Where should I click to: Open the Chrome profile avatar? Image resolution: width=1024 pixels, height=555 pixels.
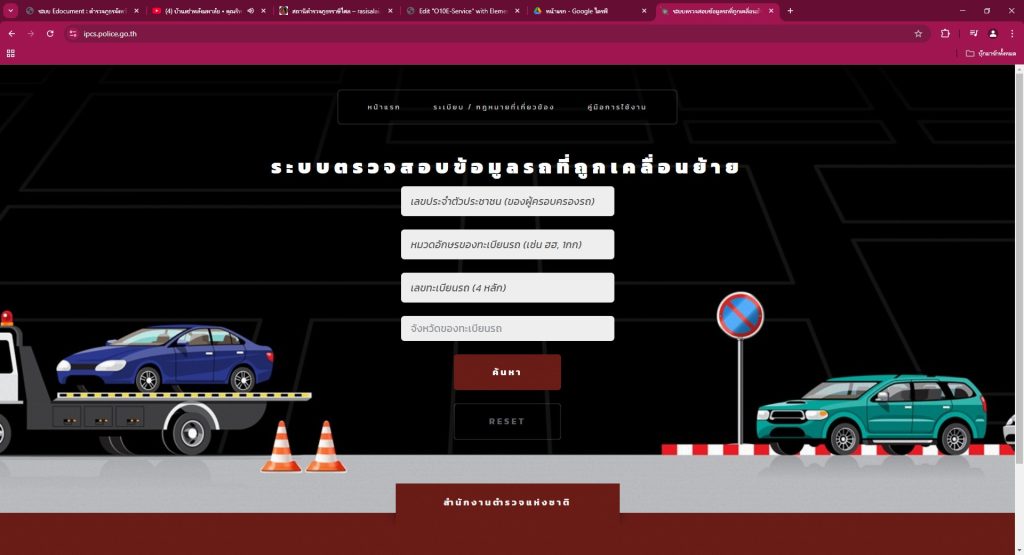click(993, 33)
